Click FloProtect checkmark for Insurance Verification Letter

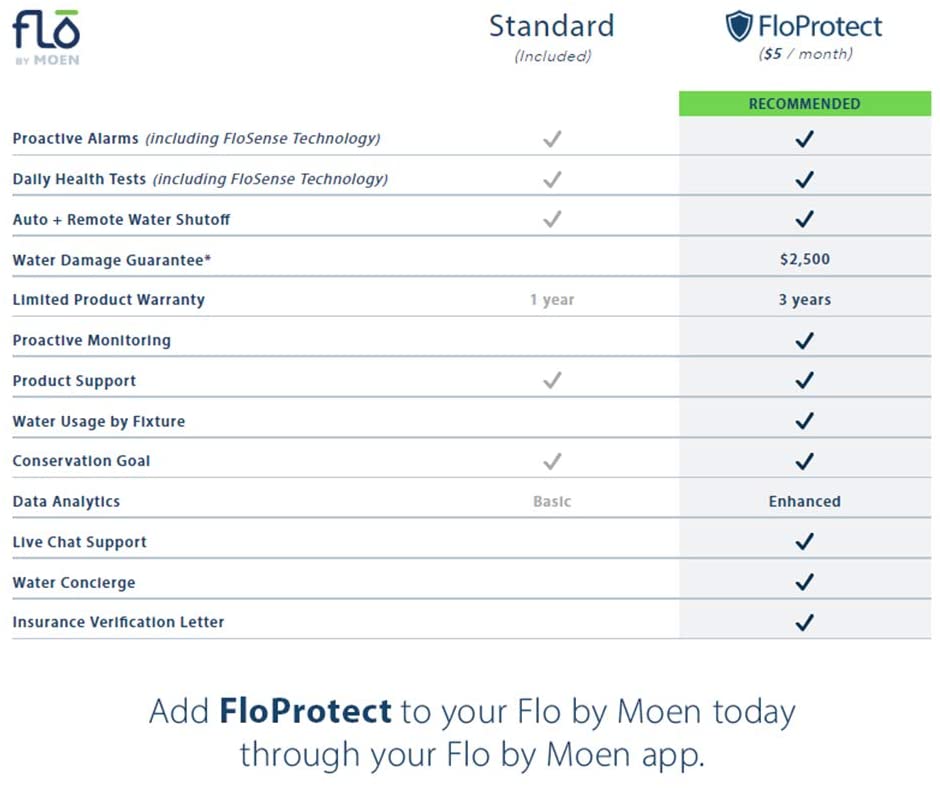[x=805, y=622]
